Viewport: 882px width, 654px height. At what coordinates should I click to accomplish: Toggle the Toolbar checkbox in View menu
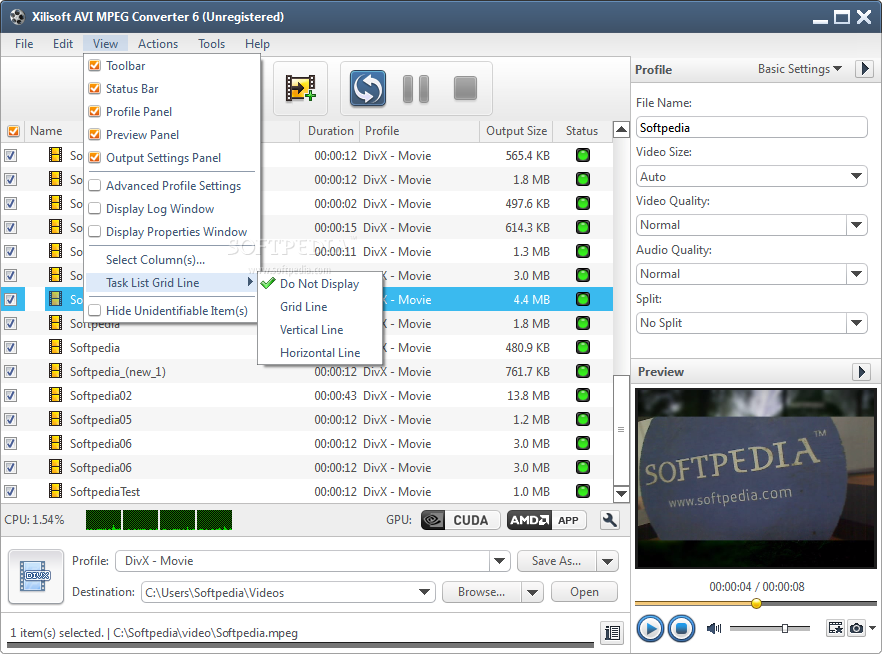tap(94, 66)
